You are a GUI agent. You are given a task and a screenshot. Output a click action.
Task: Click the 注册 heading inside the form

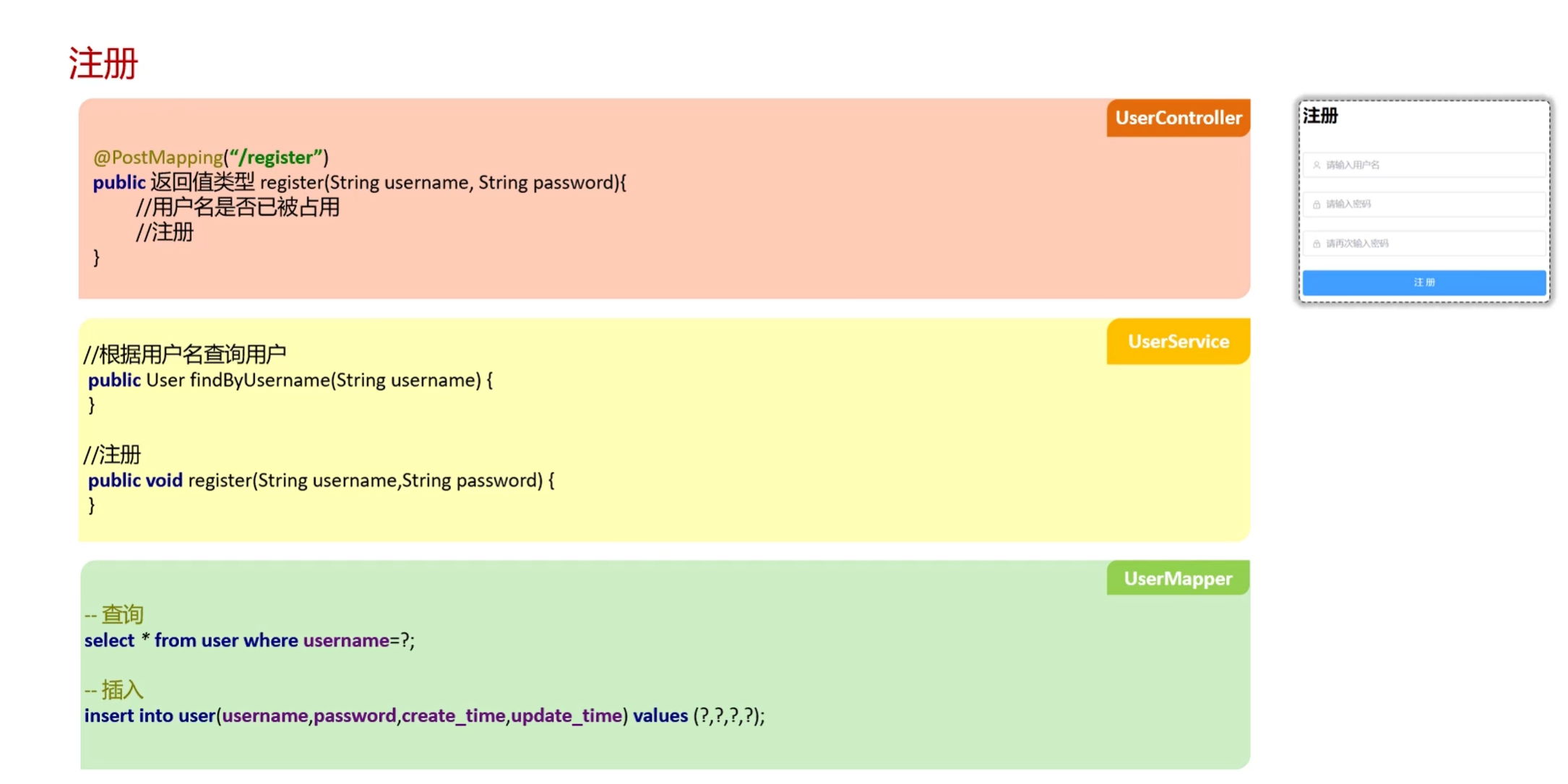tap(1320, 116)
